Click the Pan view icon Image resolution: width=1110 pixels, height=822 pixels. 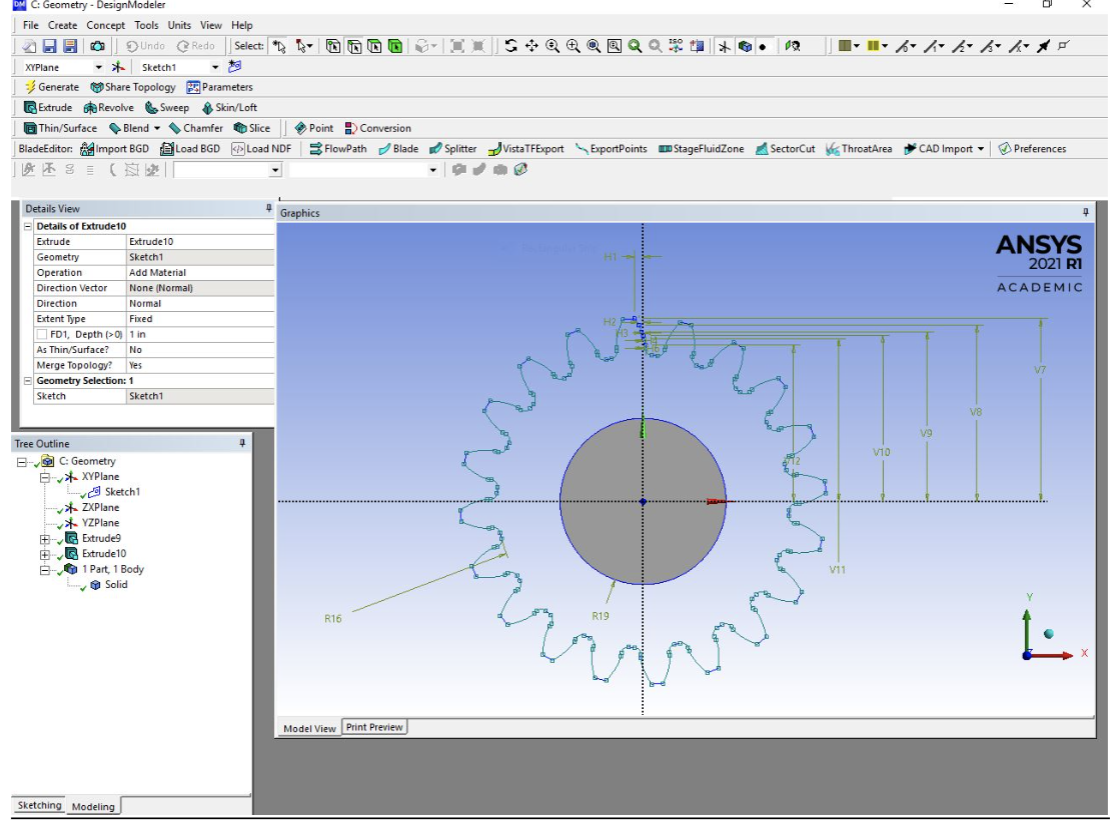(531, 46)
